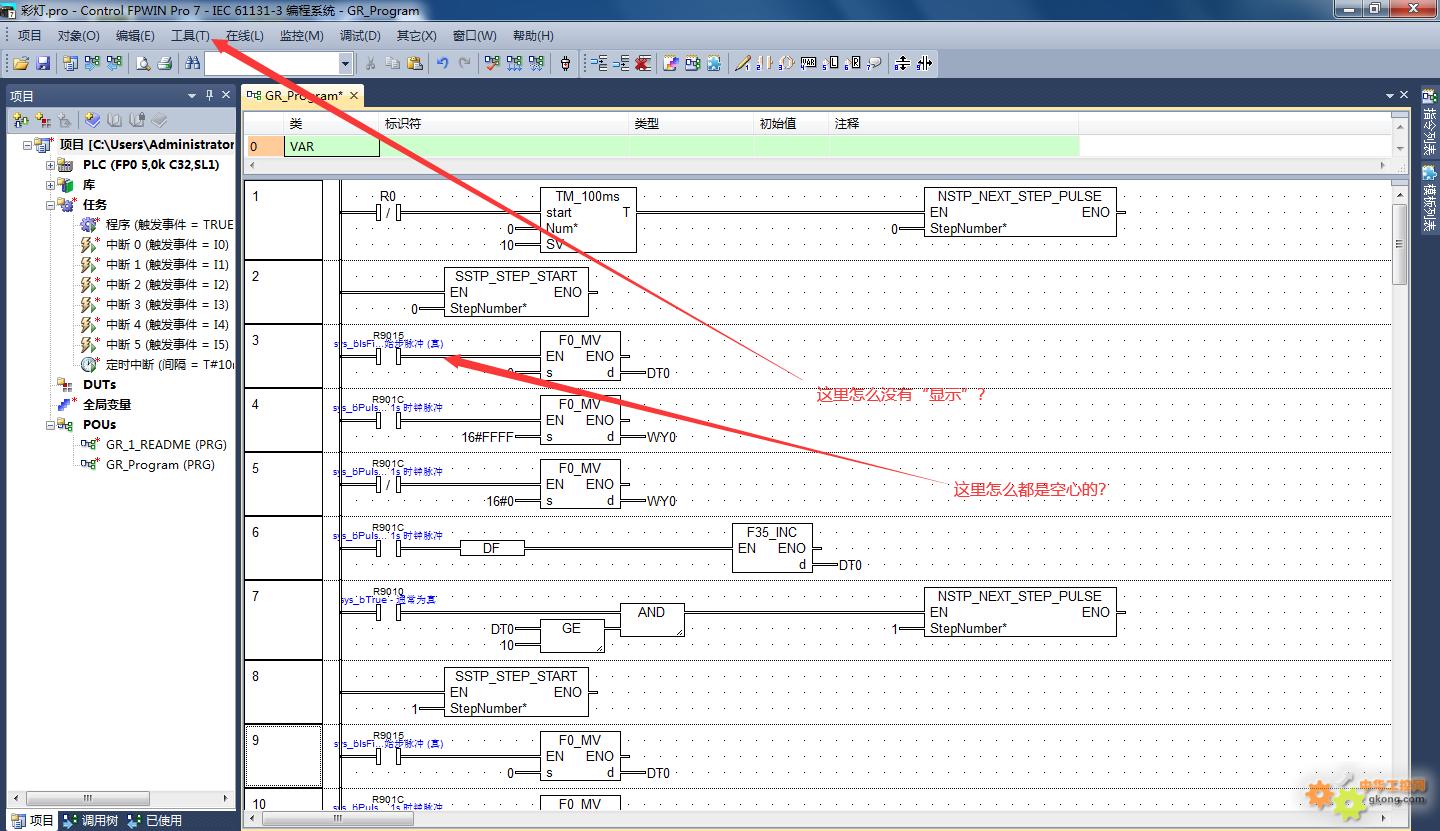Screen dimensions: 1440x831
Task: Insert a comment bubble using tool 7
Action: point(874,63)
